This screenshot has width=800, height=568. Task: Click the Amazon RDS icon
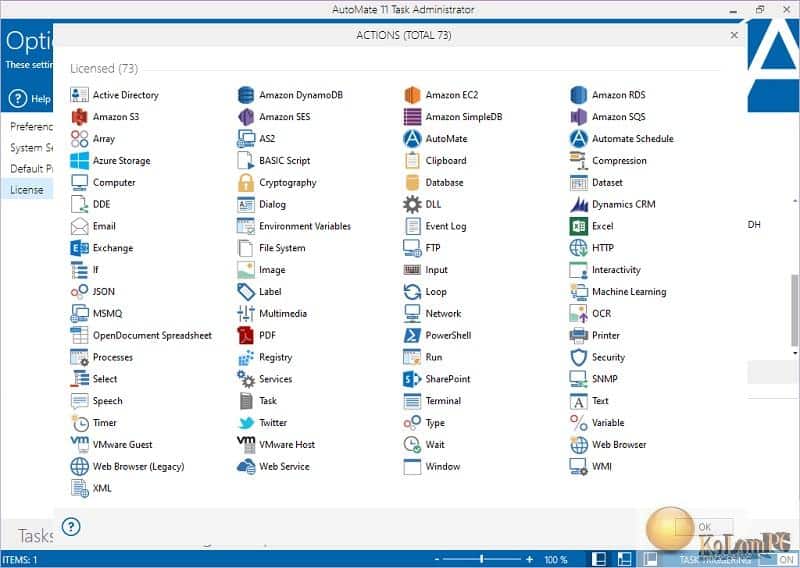coord(579,95)
